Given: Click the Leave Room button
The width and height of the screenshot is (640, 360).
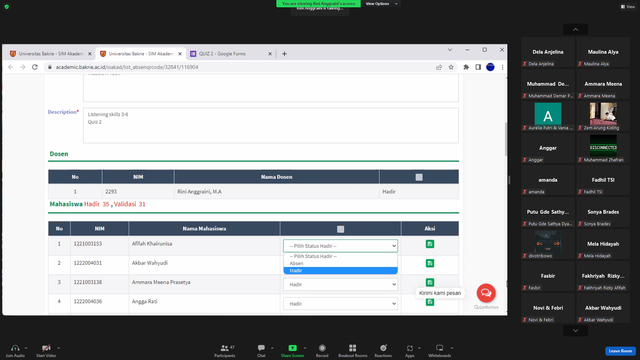Looking at the screenshot, I should coord(620,351).
